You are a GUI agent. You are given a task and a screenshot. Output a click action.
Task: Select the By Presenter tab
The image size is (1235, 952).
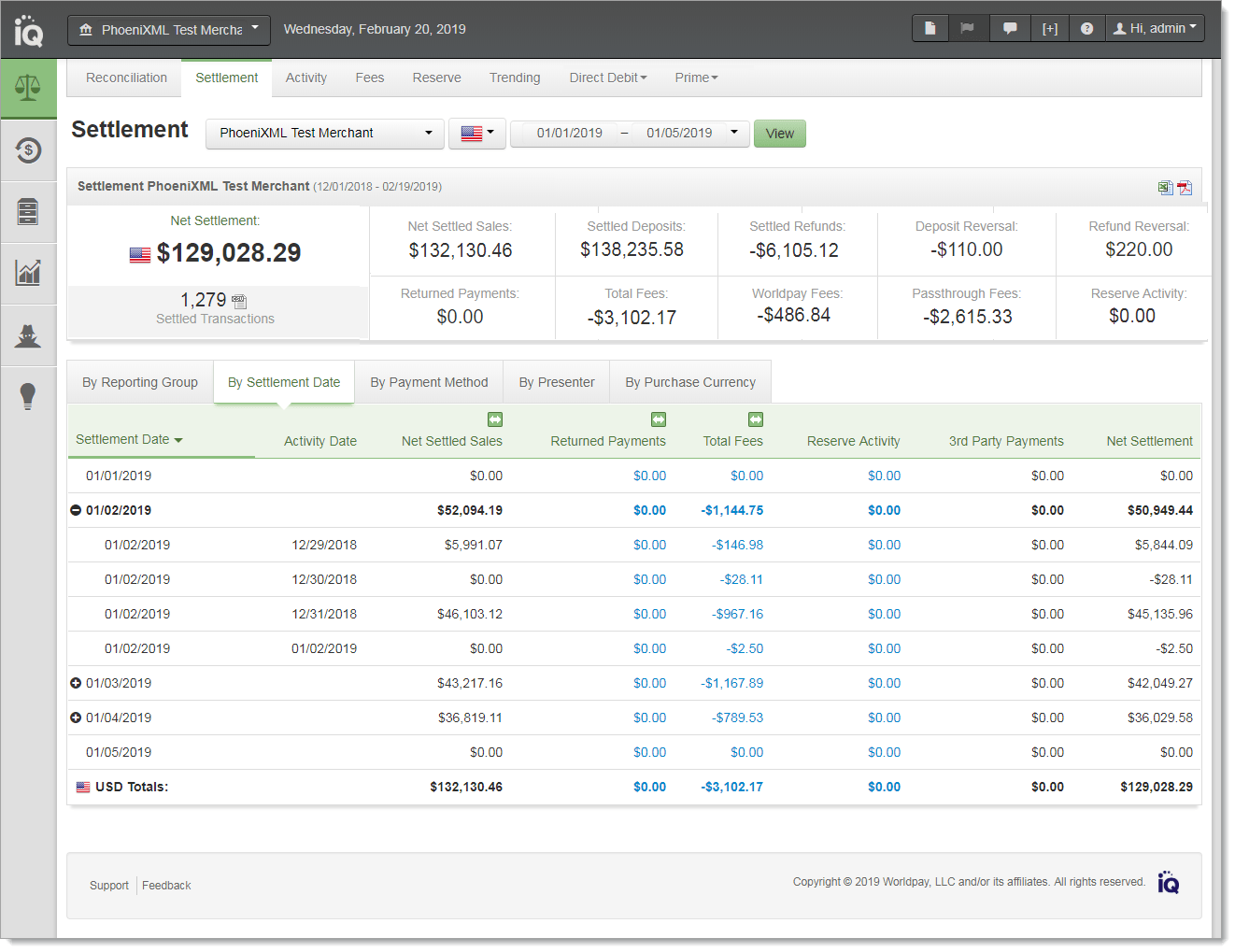(x=557, y=382)
